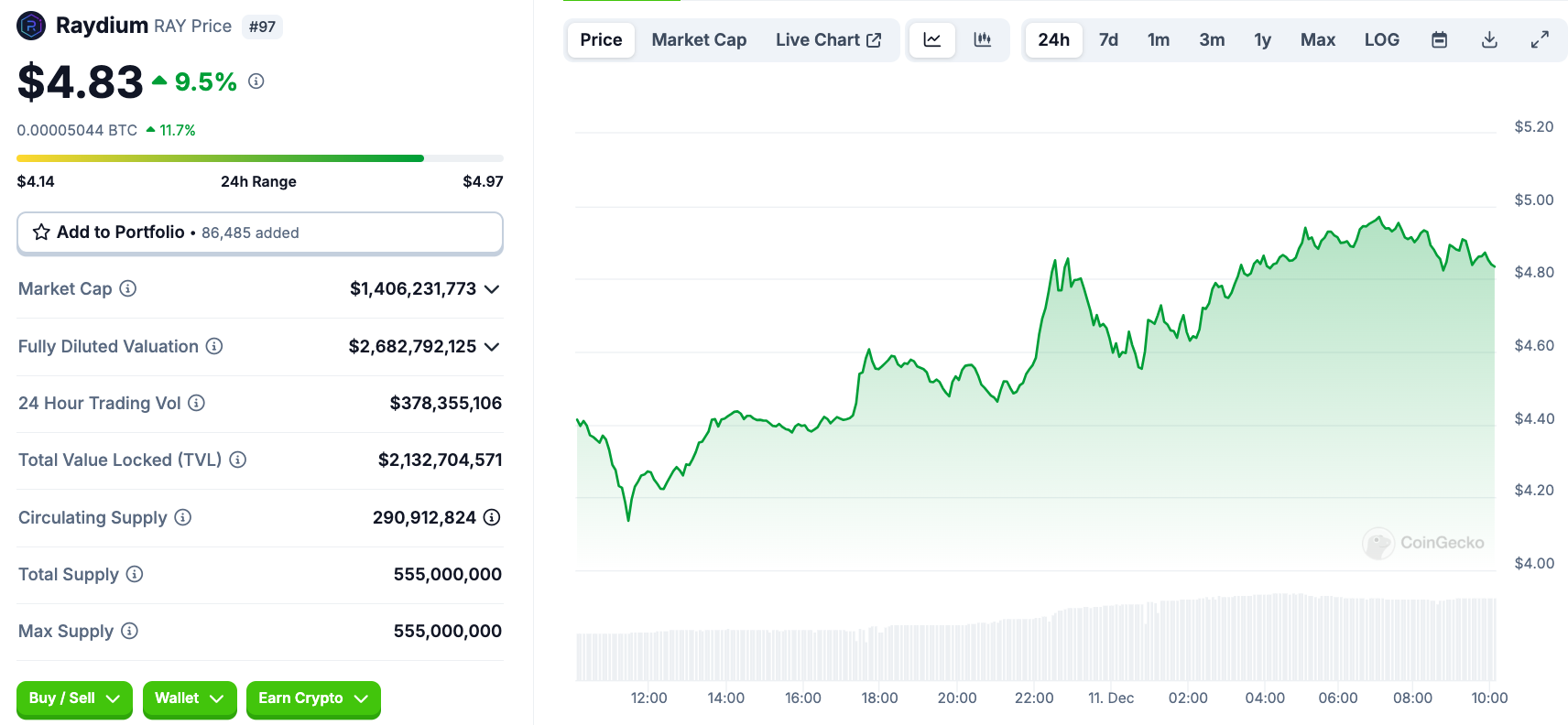Open the calendar date range picker

(1439, 40)
